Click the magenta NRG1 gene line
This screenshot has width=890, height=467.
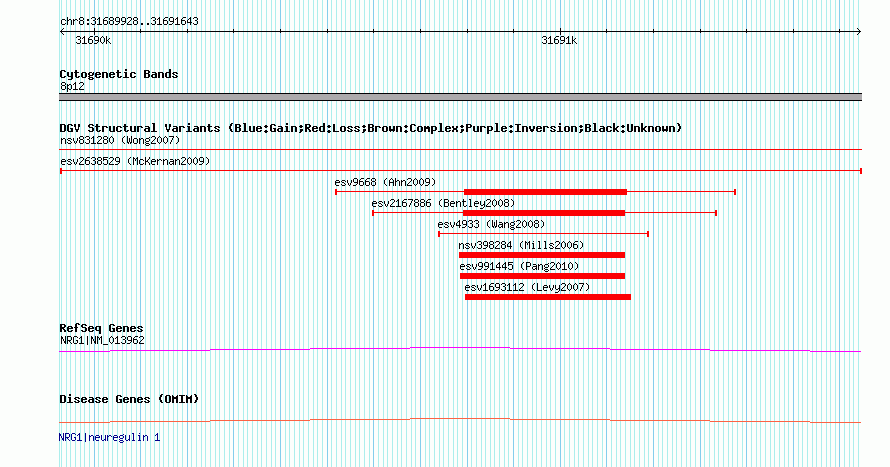pos(460,349)
